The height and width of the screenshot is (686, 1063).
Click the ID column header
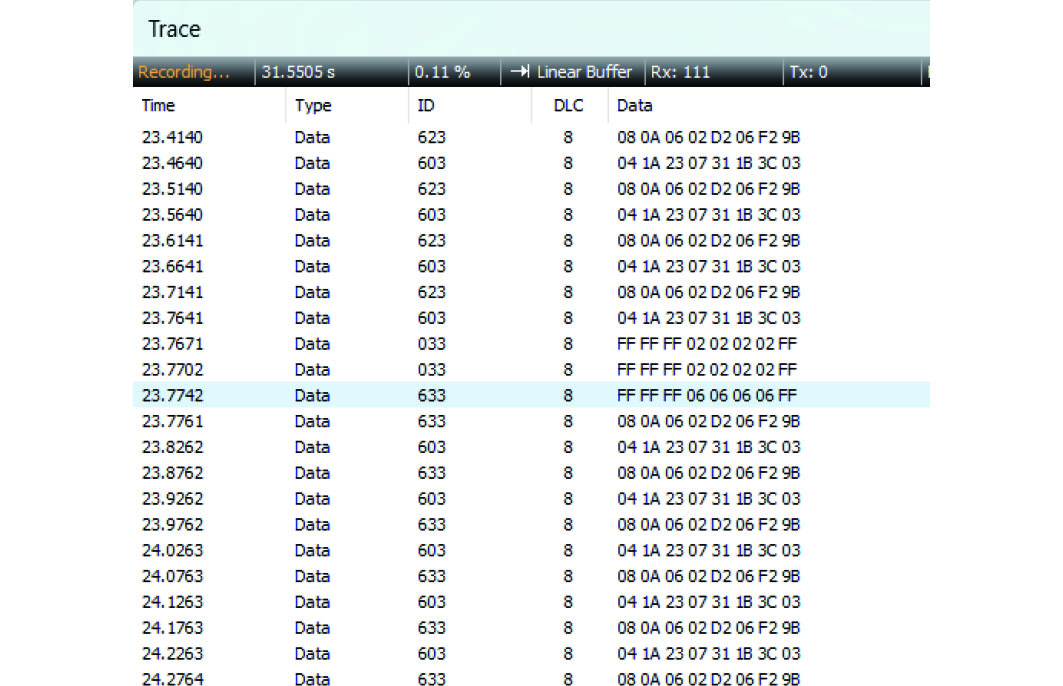426,105
